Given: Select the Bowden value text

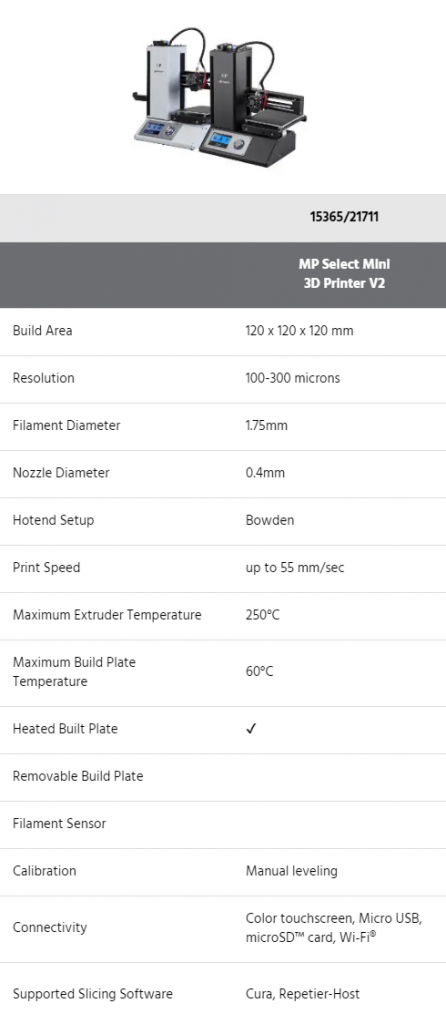Looking at the screenshot, I should point(270,520).
